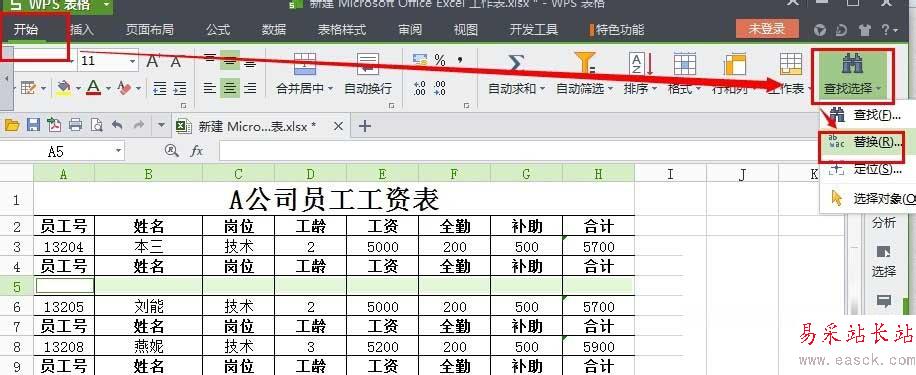Viewport: 916px width, 375px height.
Task: Click the 未登录 login button
Action: click(767, 29)
